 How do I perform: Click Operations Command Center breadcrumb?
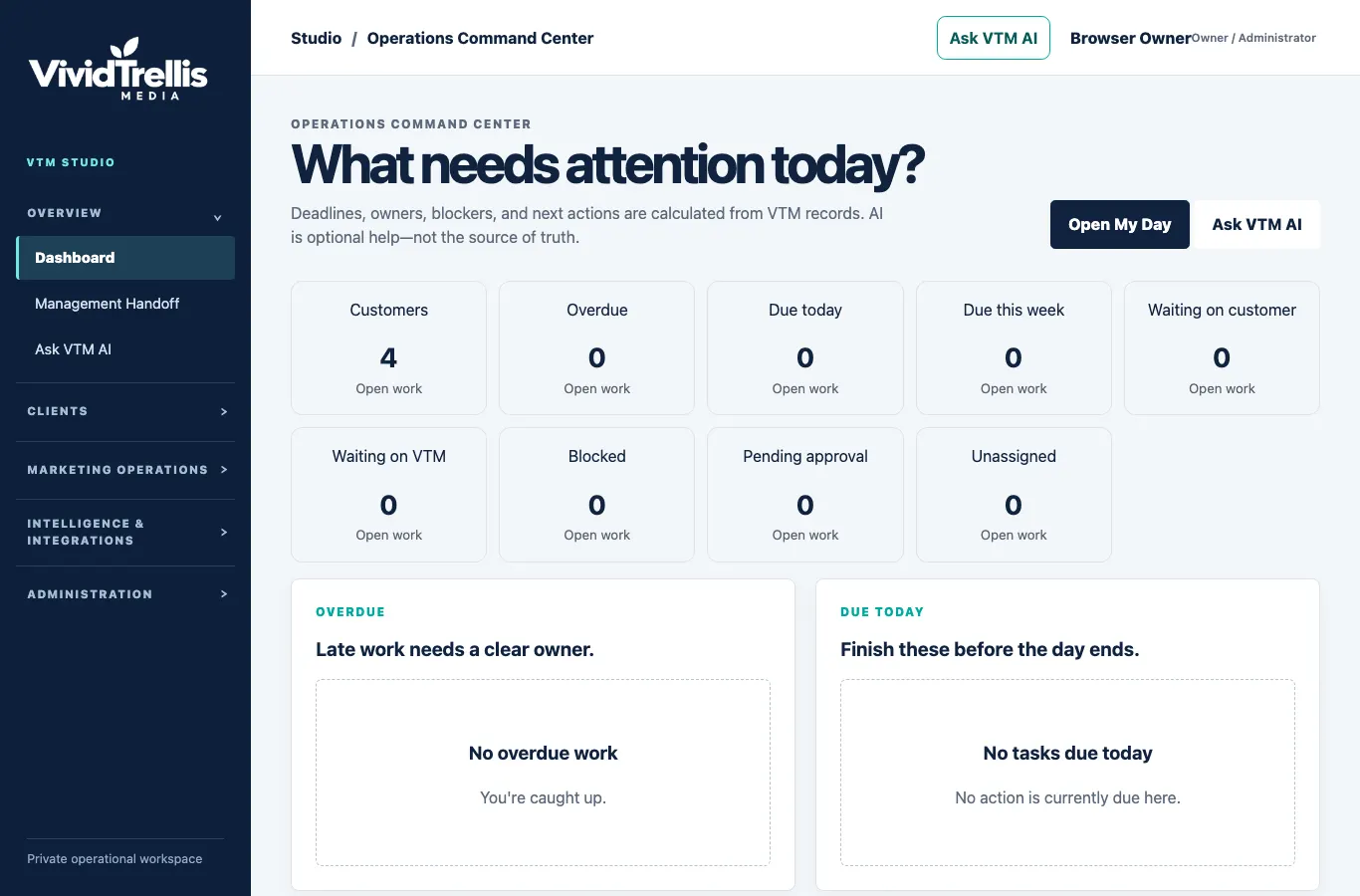tap(480, 38)
